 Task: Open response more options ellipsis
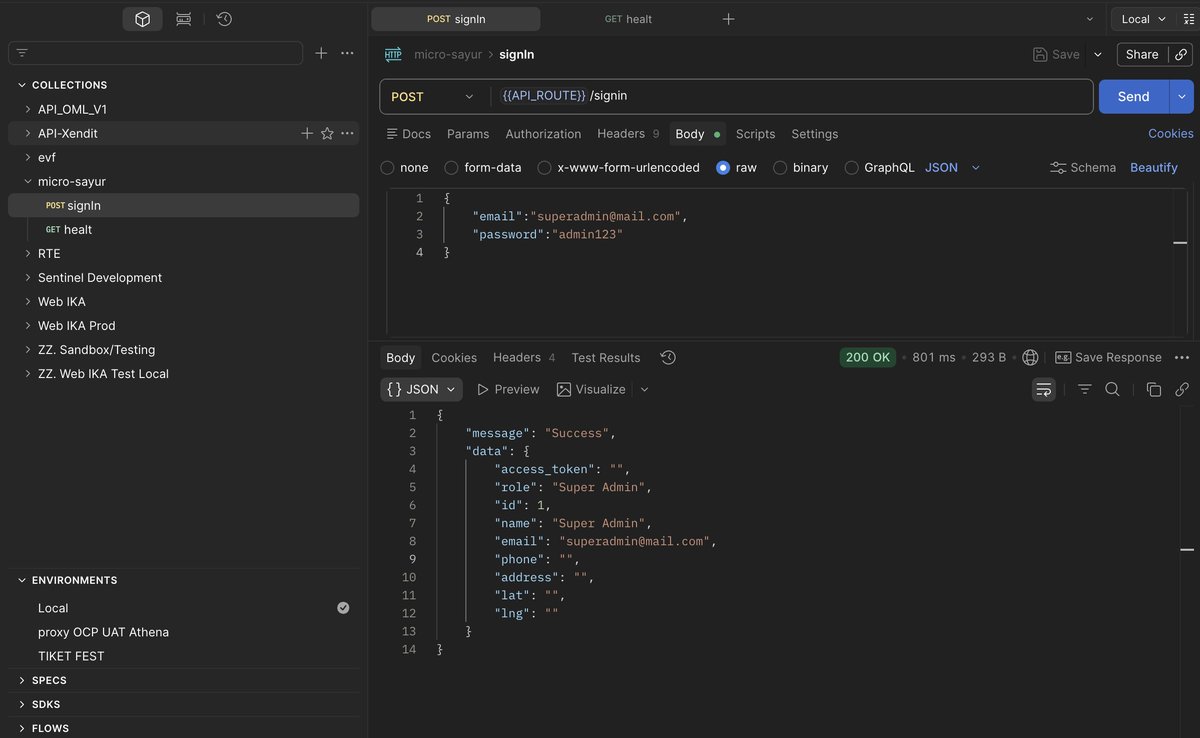pos(1182,357)
